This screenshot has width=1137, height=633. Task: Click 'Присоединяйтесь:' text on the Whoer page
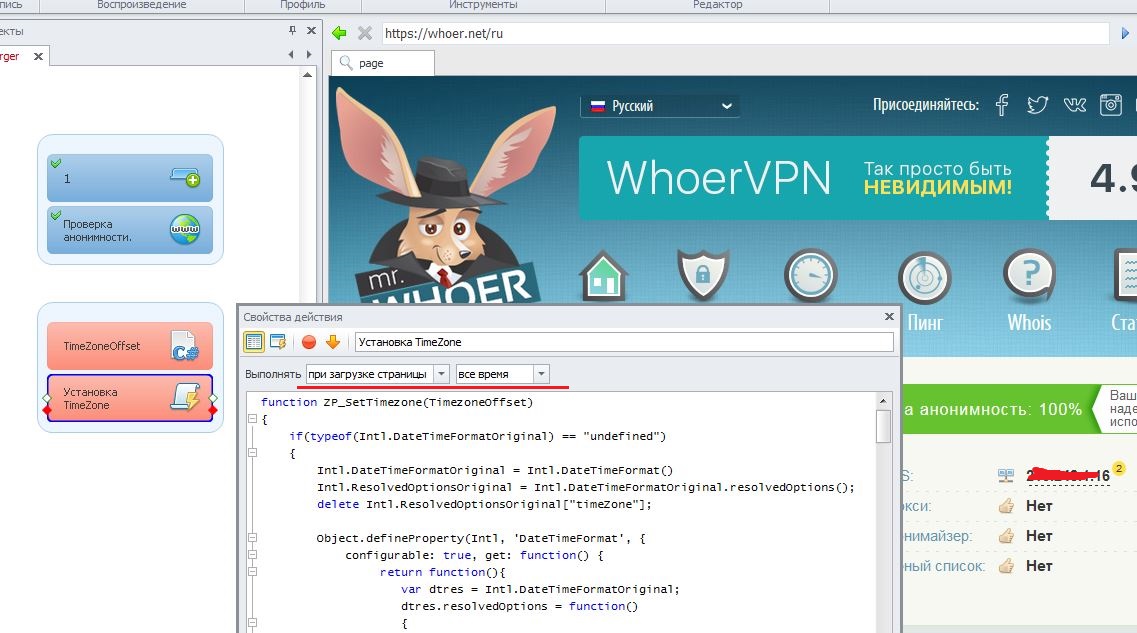click(x=925, y=105)
